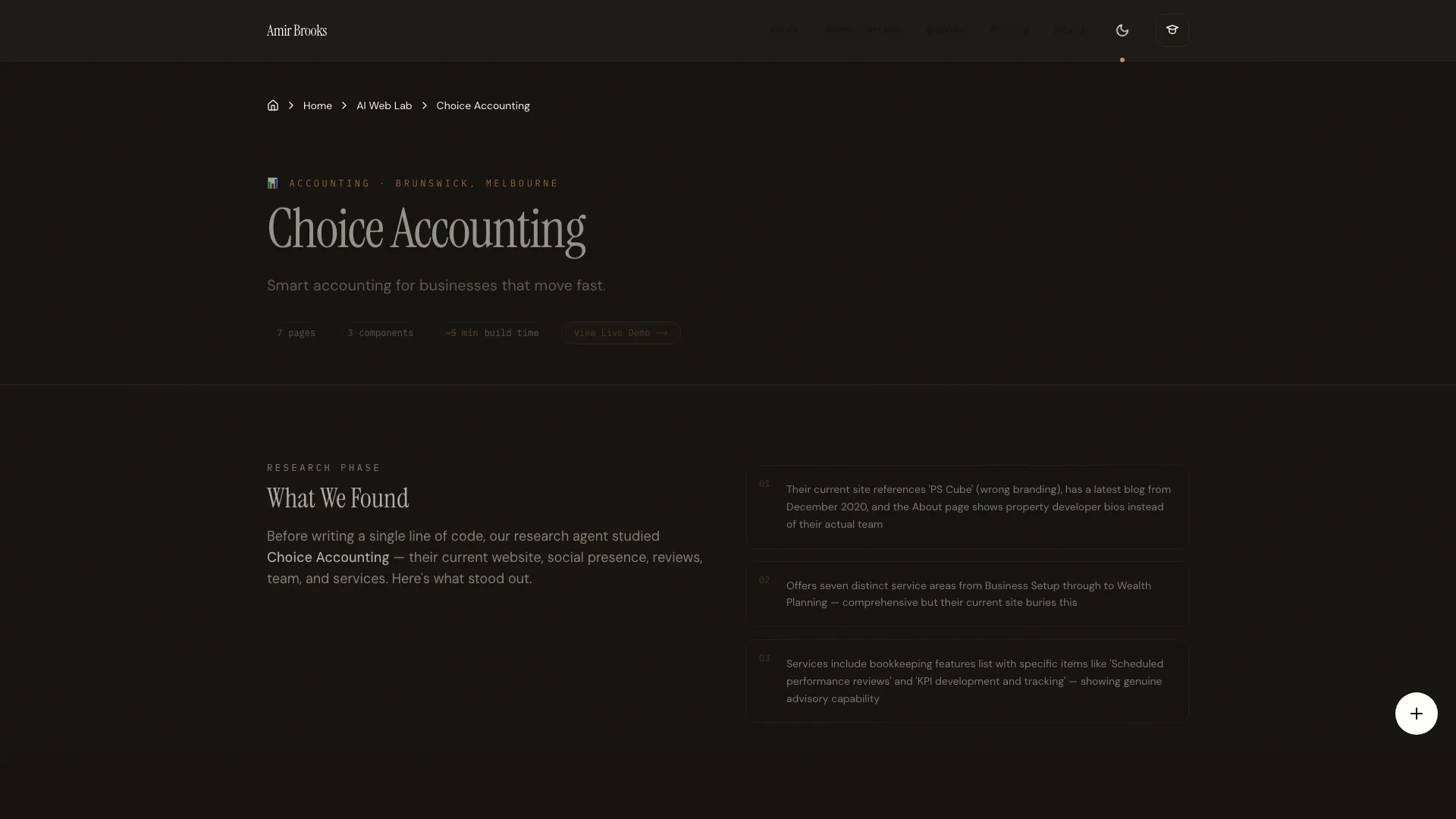Click the chevron before Choice Accounting breadcrumb

(x=424, y=105)
